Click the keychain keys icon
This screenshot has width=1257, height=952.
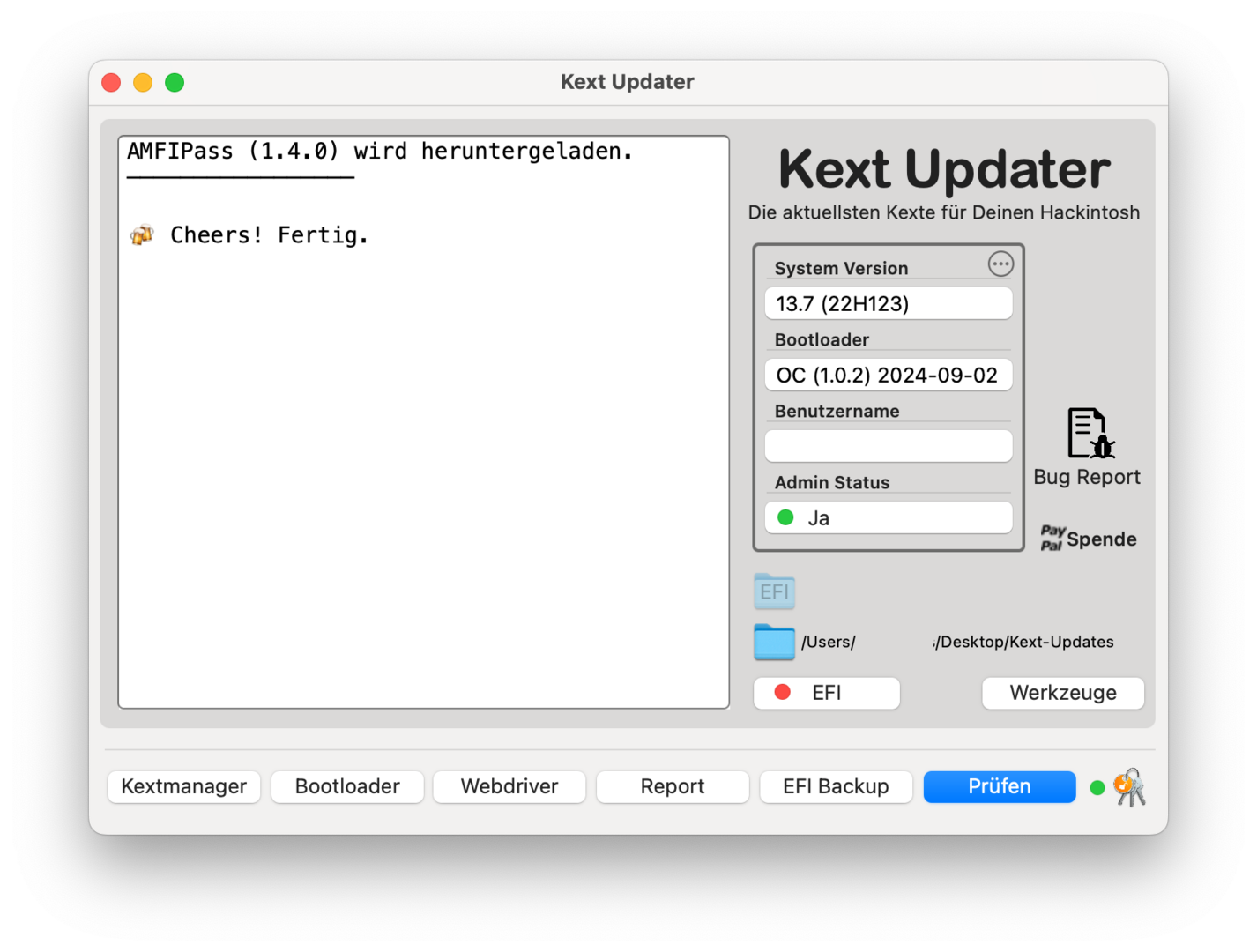click(1129, 787)
